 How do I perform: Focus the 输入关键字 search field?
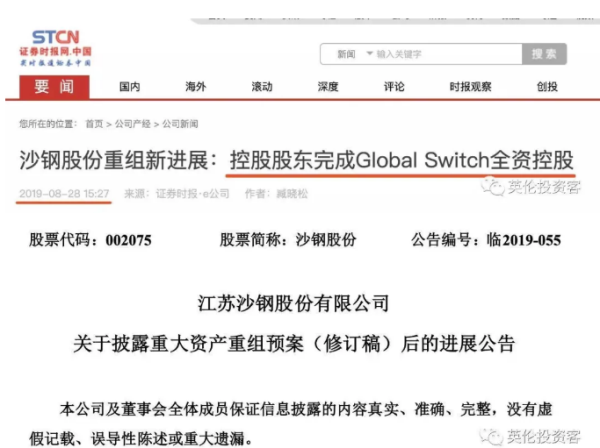coord(448,54)
